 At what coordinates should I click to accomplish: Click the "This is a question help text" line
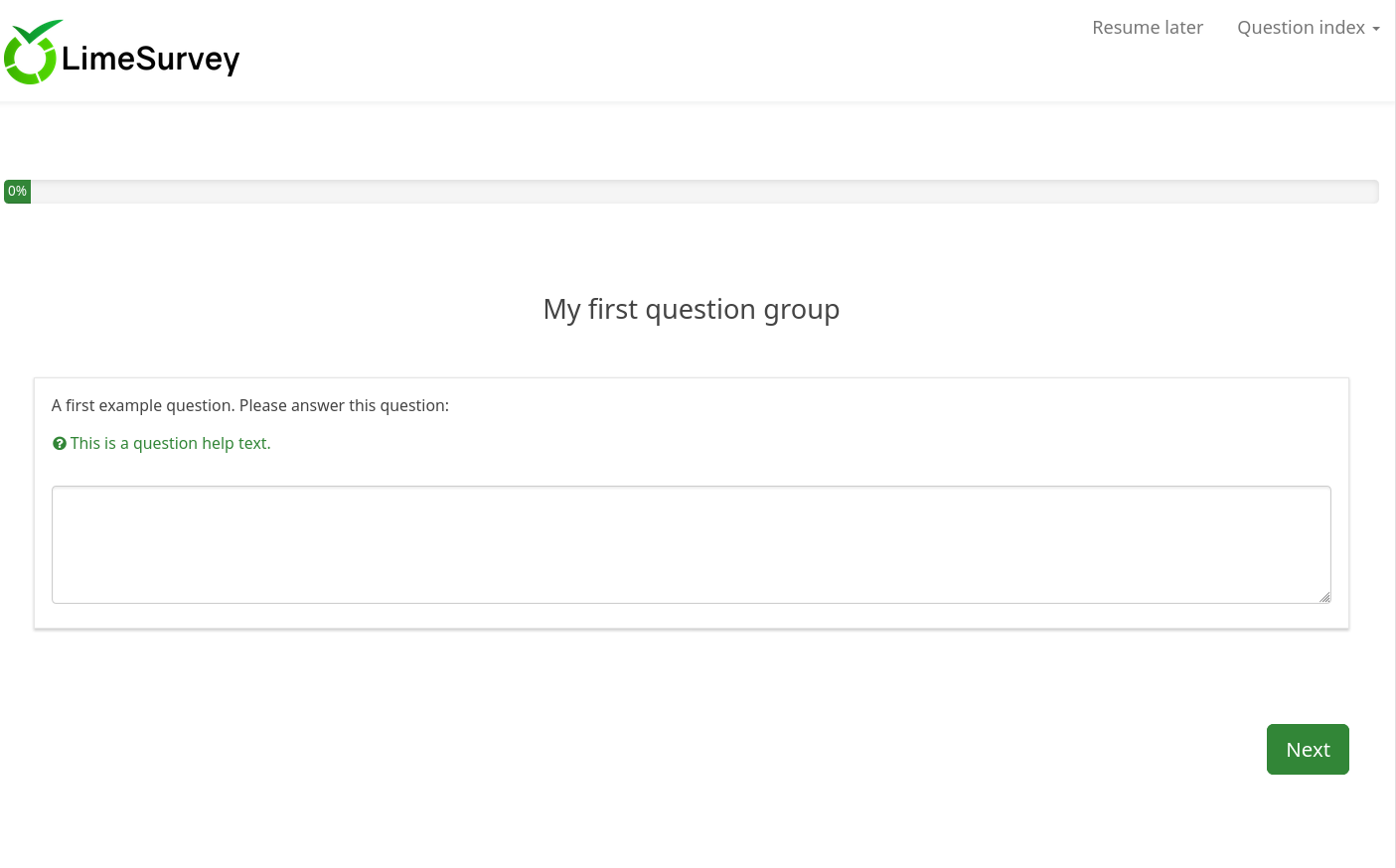pos(170,444)
